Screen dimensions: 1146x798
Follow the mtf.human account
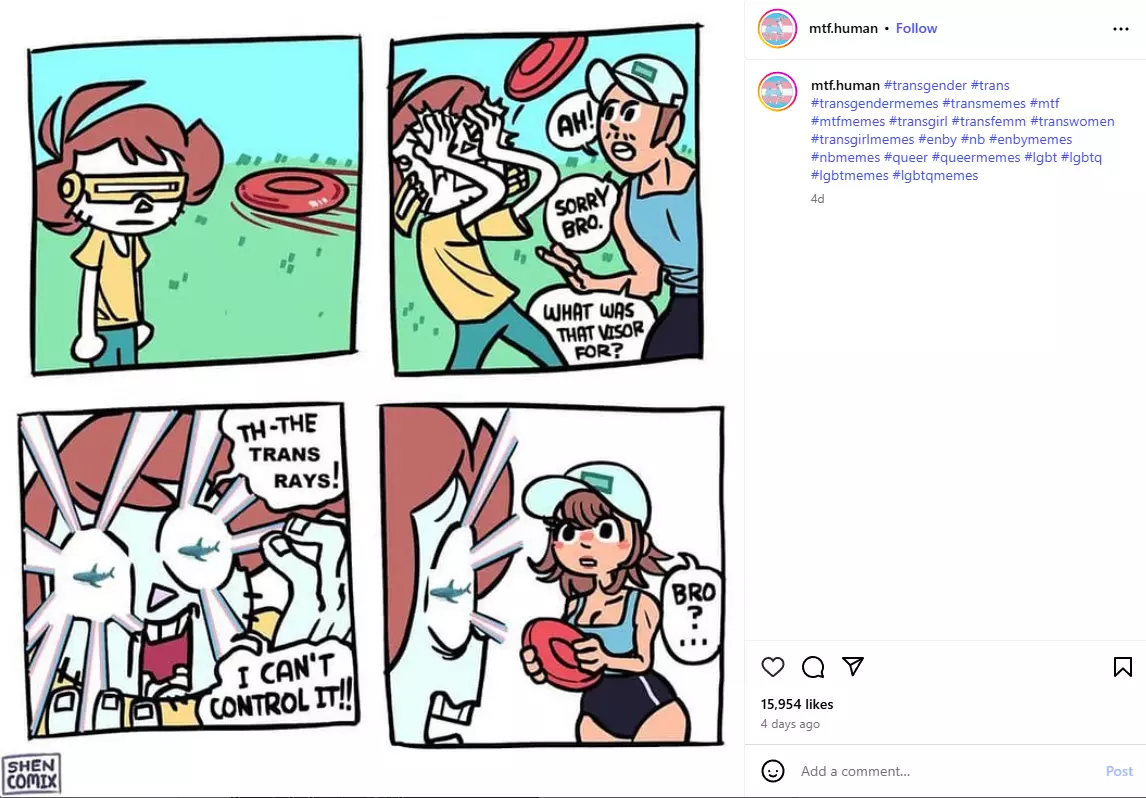(916, 28)
